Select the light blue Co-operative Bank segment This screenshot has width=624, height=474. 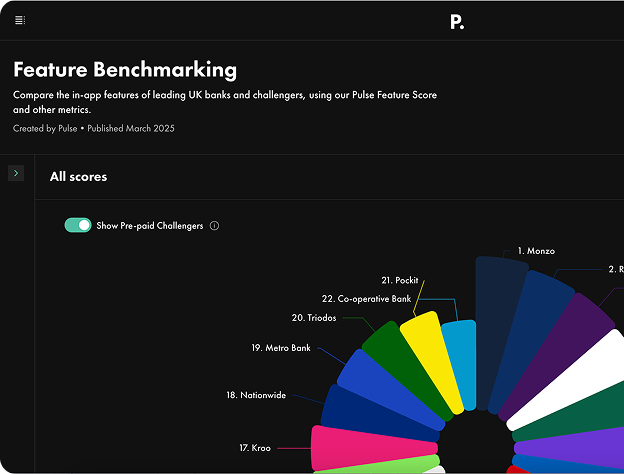(461, 360)
